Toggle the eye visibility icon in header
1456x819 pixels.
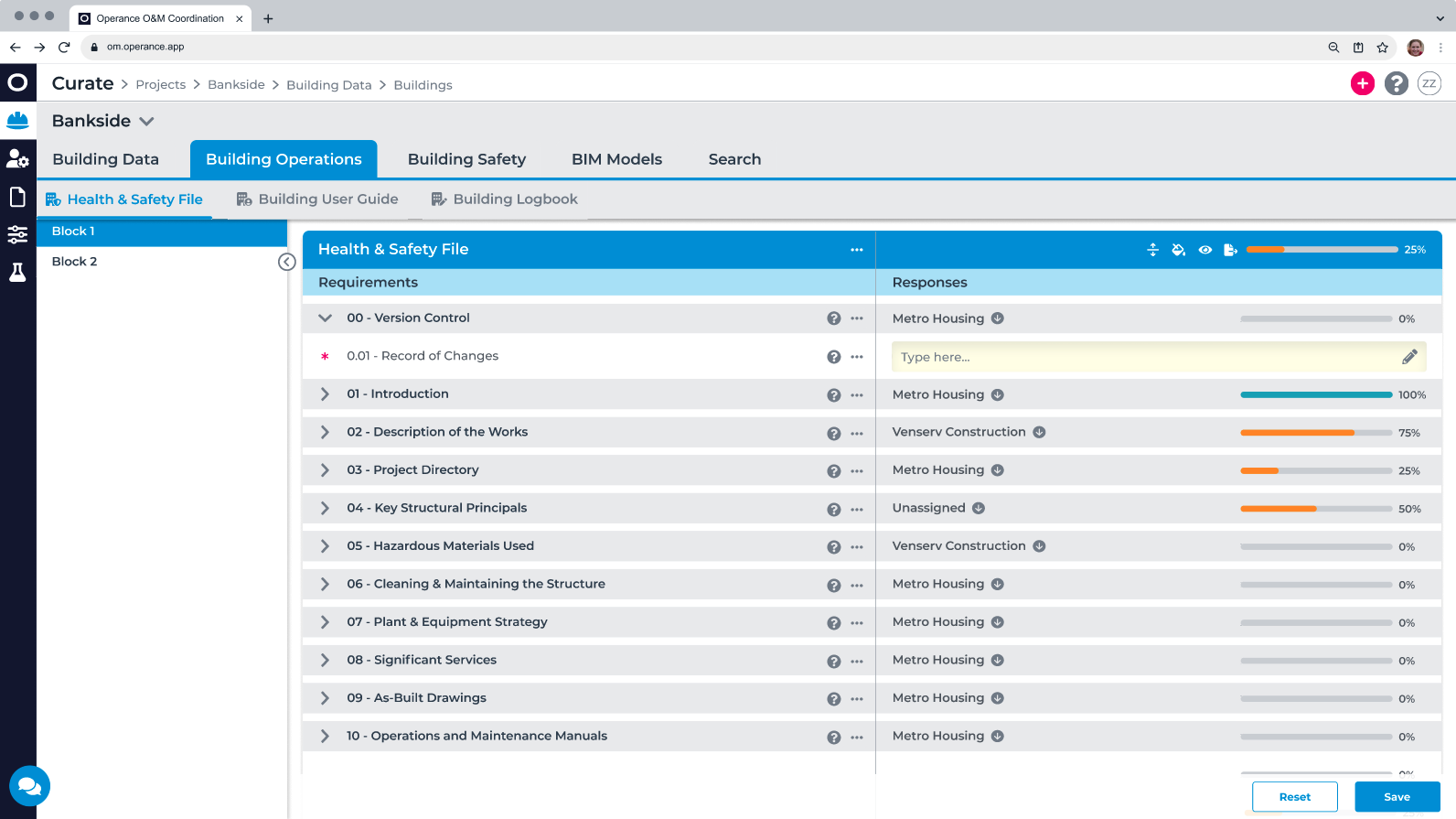tap(1204, 250)
